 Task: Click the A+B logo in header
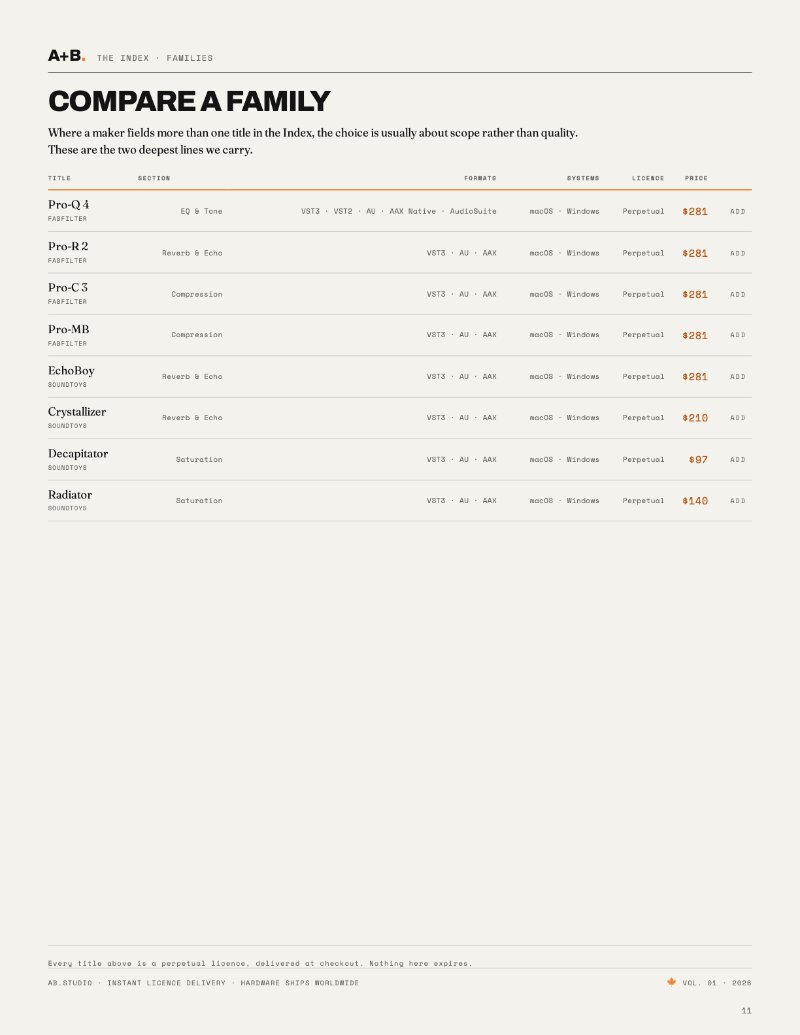67,56
